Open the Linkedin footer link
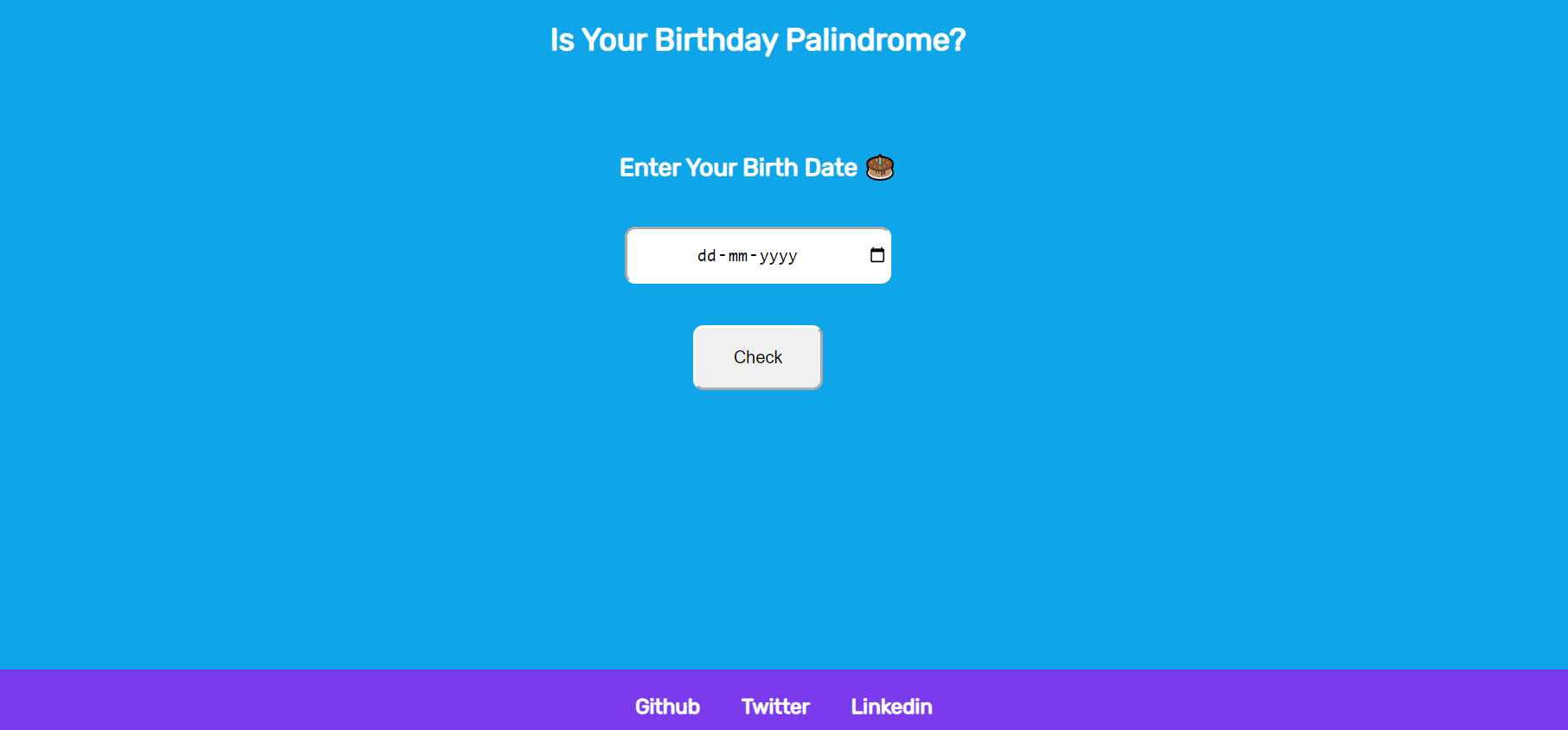 891,706
